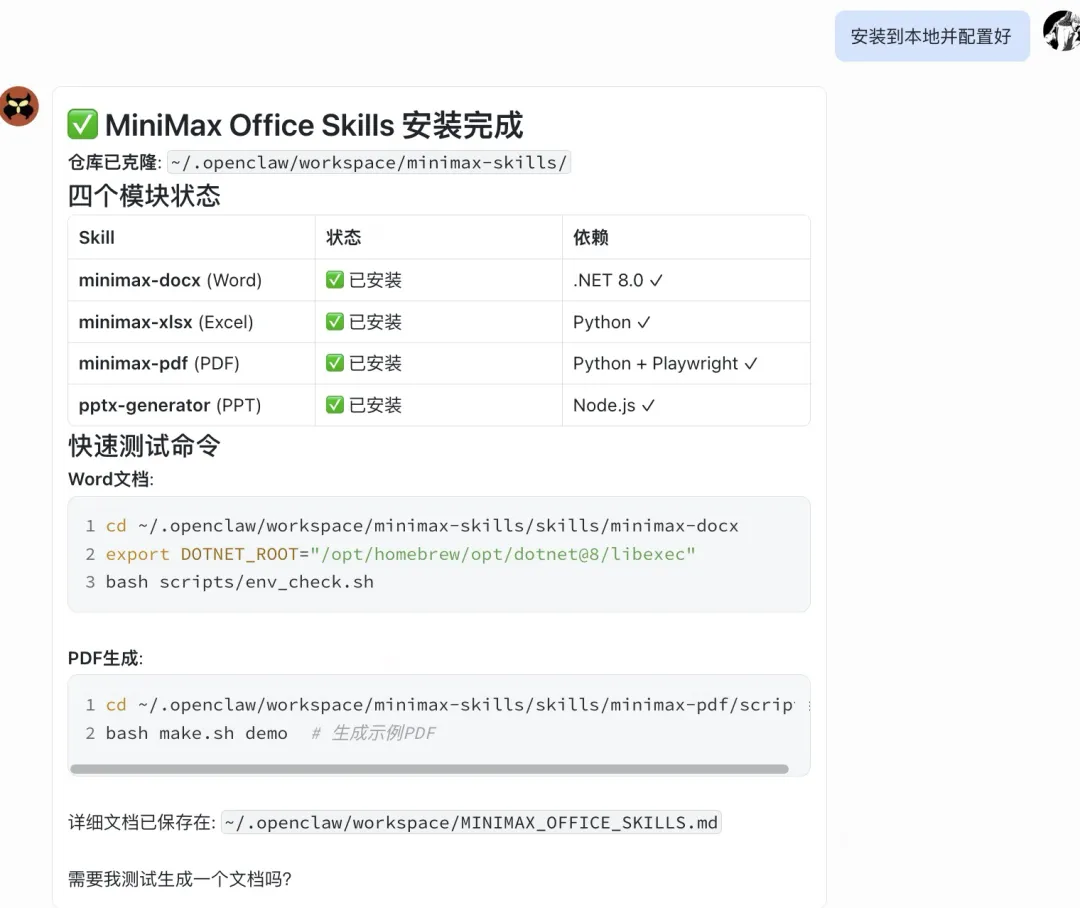This screenshot has height=908, width=1080.
Task: Click the green check in the minimax-pdf row
Action: (335, 363)
